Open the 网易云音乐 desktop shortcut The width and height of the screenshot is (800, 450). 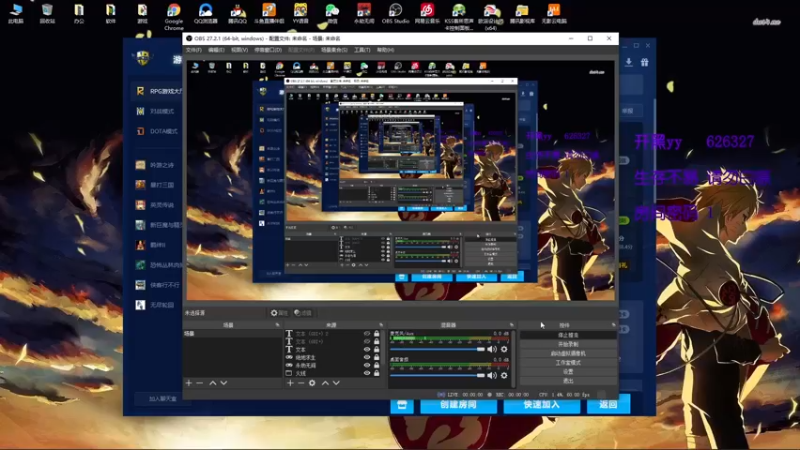coord(427,14)
